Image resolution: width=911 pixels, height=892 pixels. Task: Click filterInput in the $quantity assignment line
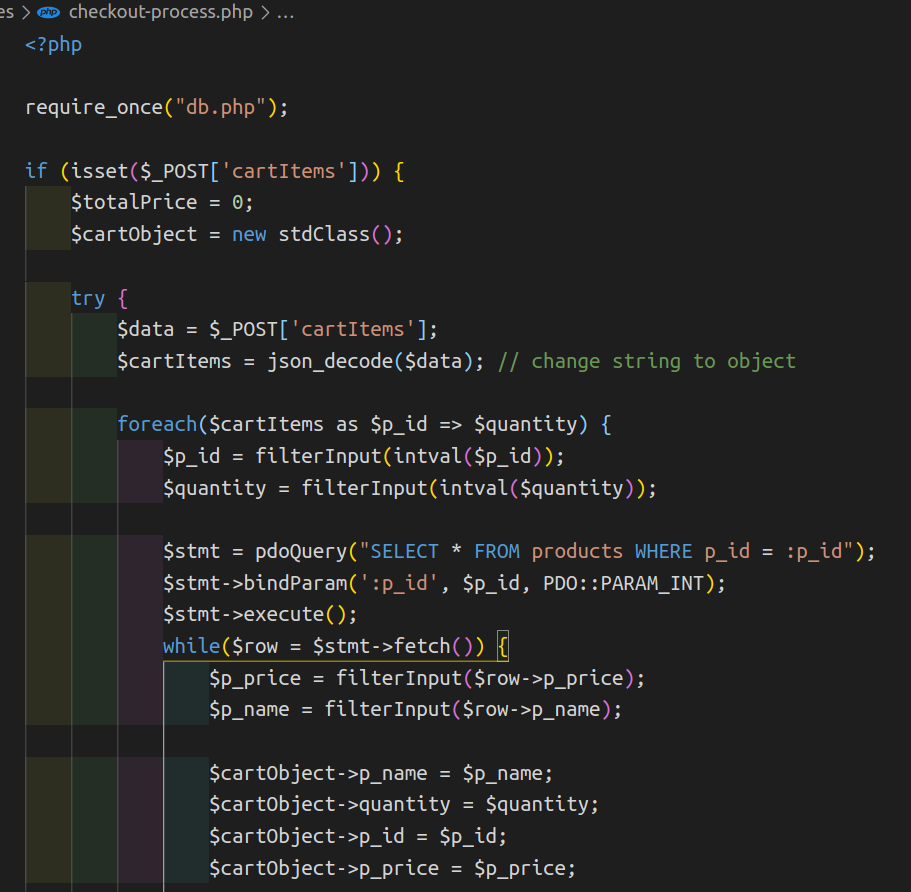click(364, 488)
